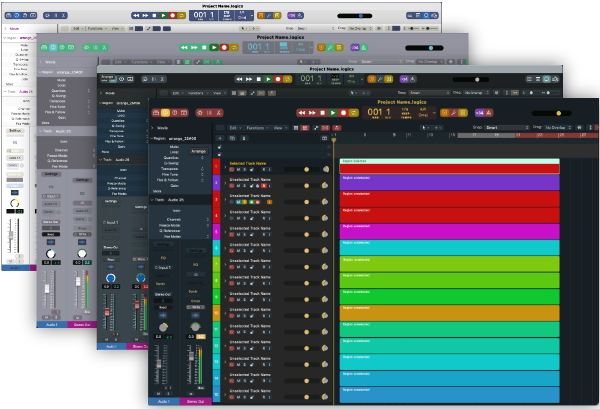Open Edit menu in the third dark window
Viewport: 600px width, 409px height.
click(176, 93)
